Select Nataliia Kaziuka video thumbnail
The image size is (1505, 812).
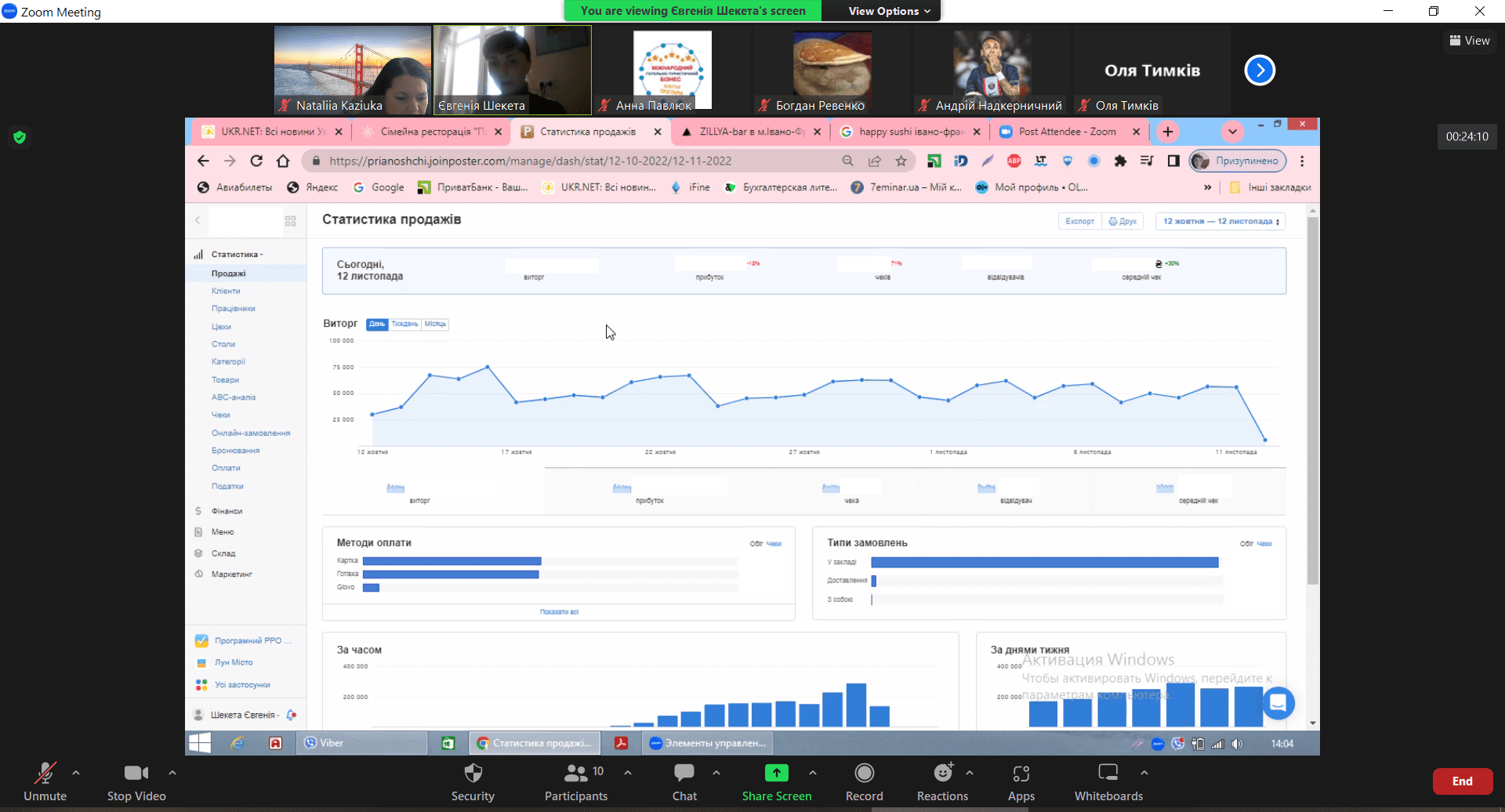coord(353,71)
